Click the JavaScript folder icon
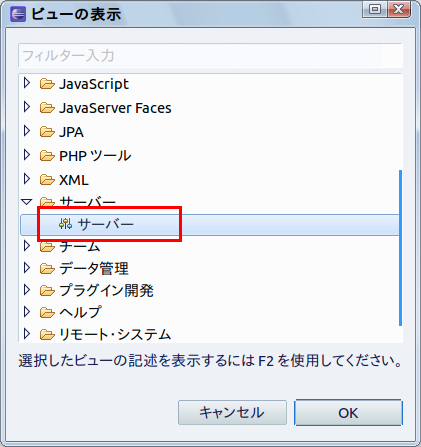The image size is (421, 447). (x=47, y=84)
